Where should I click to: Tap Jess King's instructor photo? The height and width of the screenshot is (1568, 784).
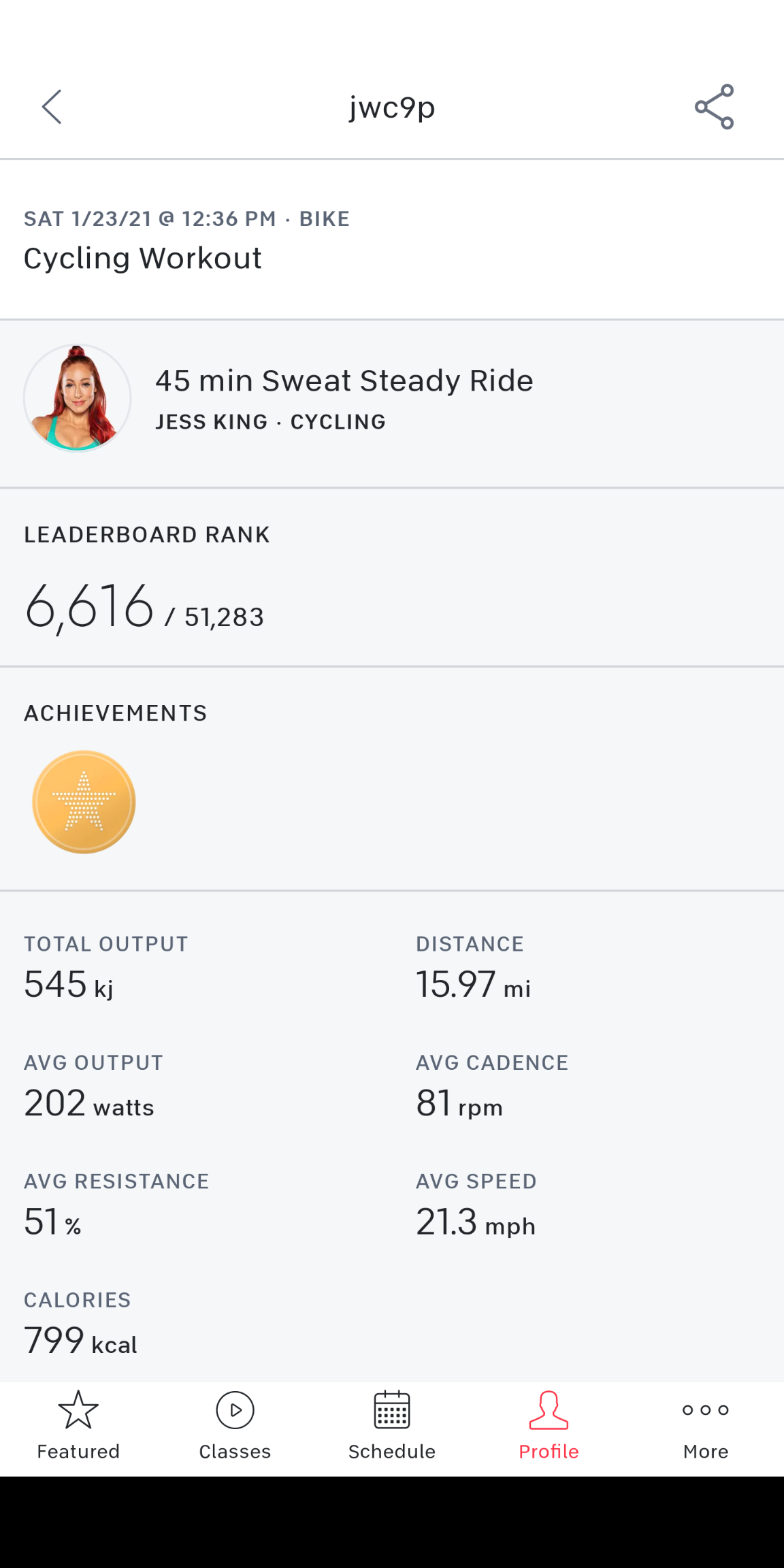point(78,398)
